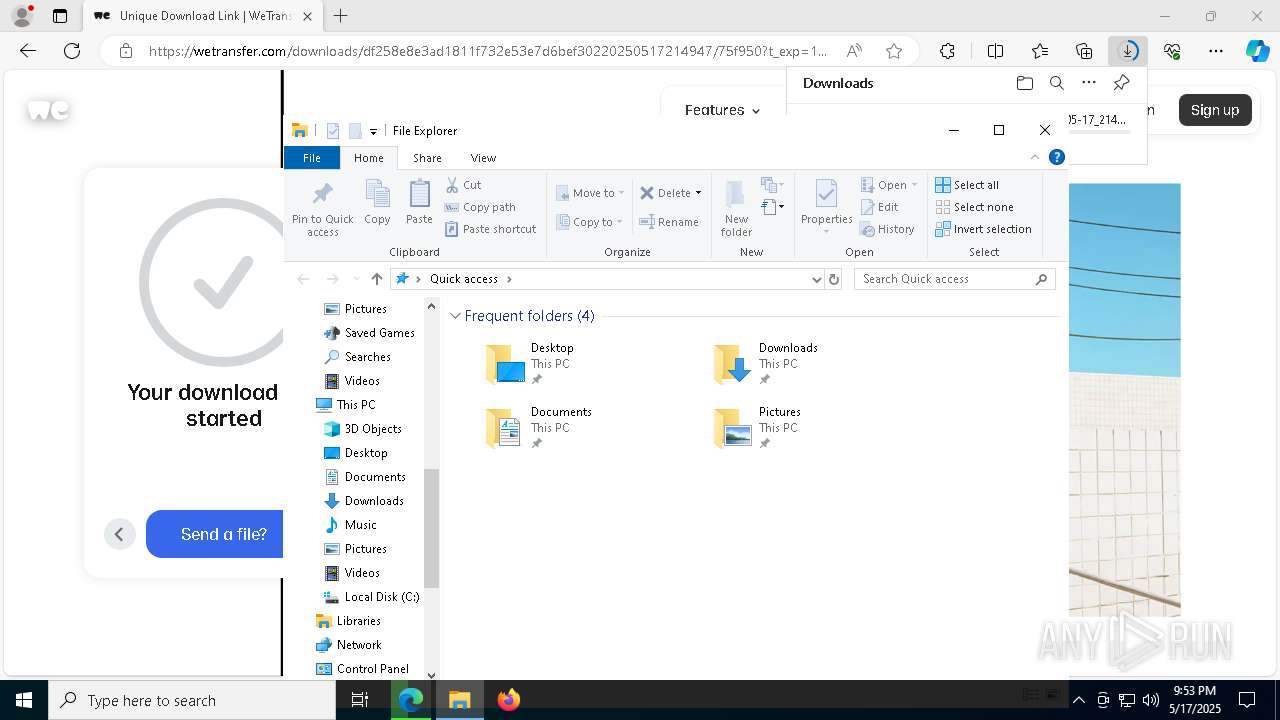Open the Copy to dropdown
1280x720 pixels.
[589, 222]
